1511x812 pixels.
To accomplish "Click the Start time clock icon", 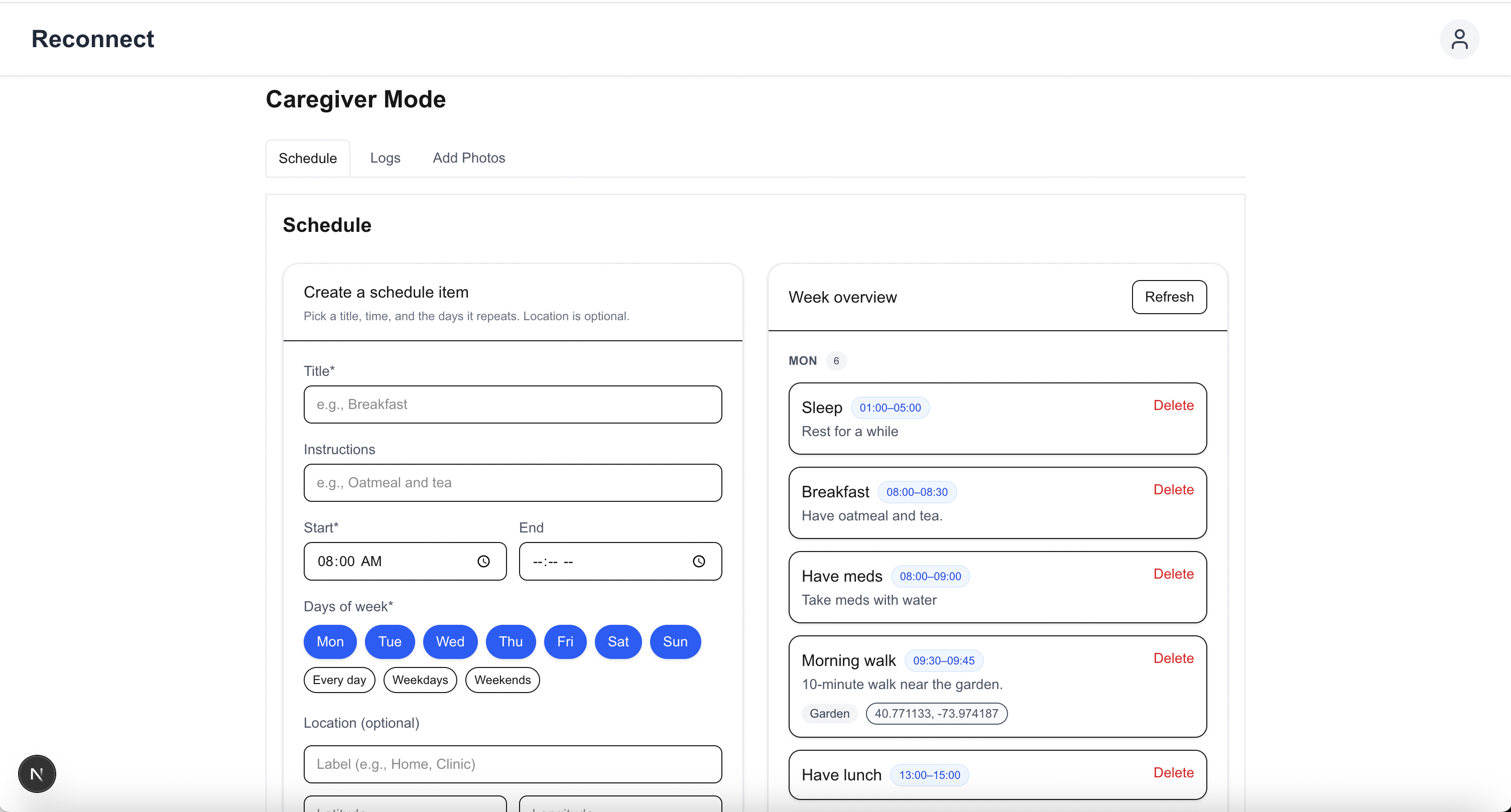I will [483, 562].
